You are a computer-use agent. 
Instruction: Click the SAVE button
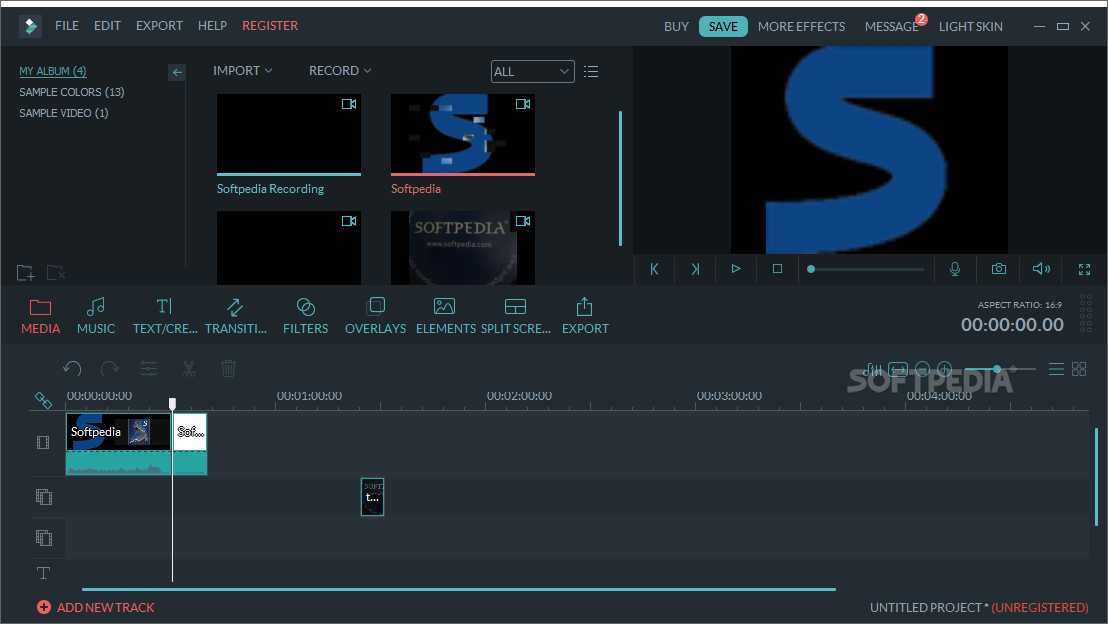coord(723,27)
